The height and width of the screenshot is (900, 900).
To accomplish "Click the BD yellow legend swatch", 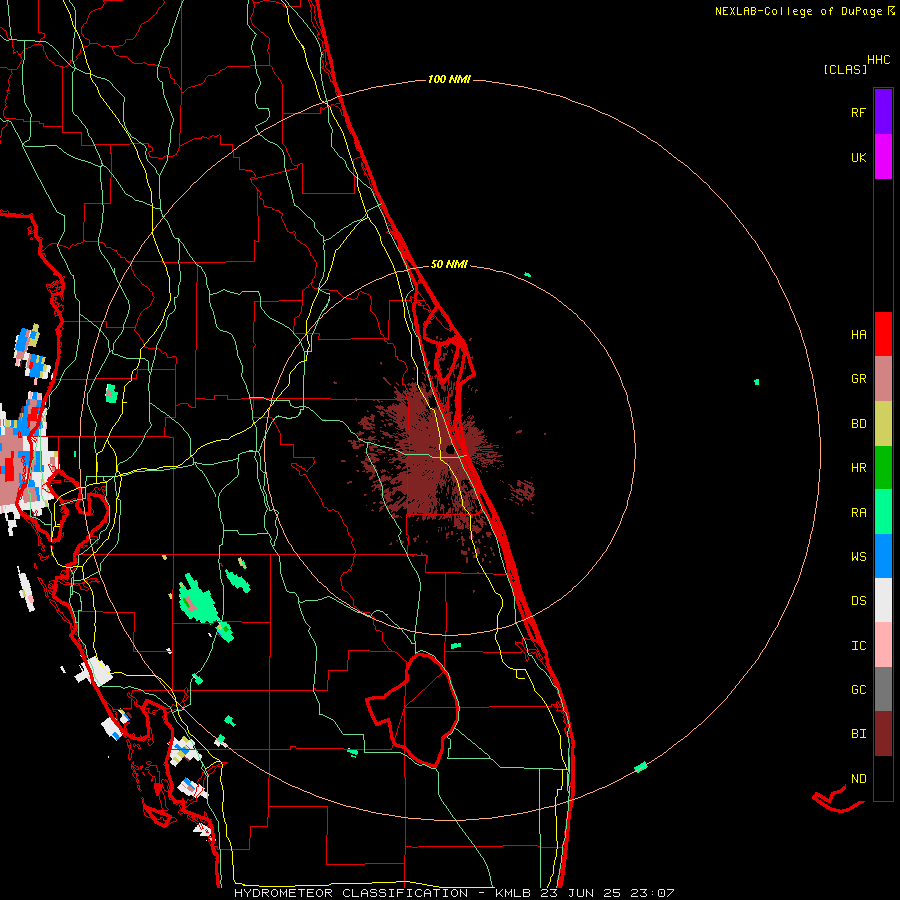I will pos(883,424).
